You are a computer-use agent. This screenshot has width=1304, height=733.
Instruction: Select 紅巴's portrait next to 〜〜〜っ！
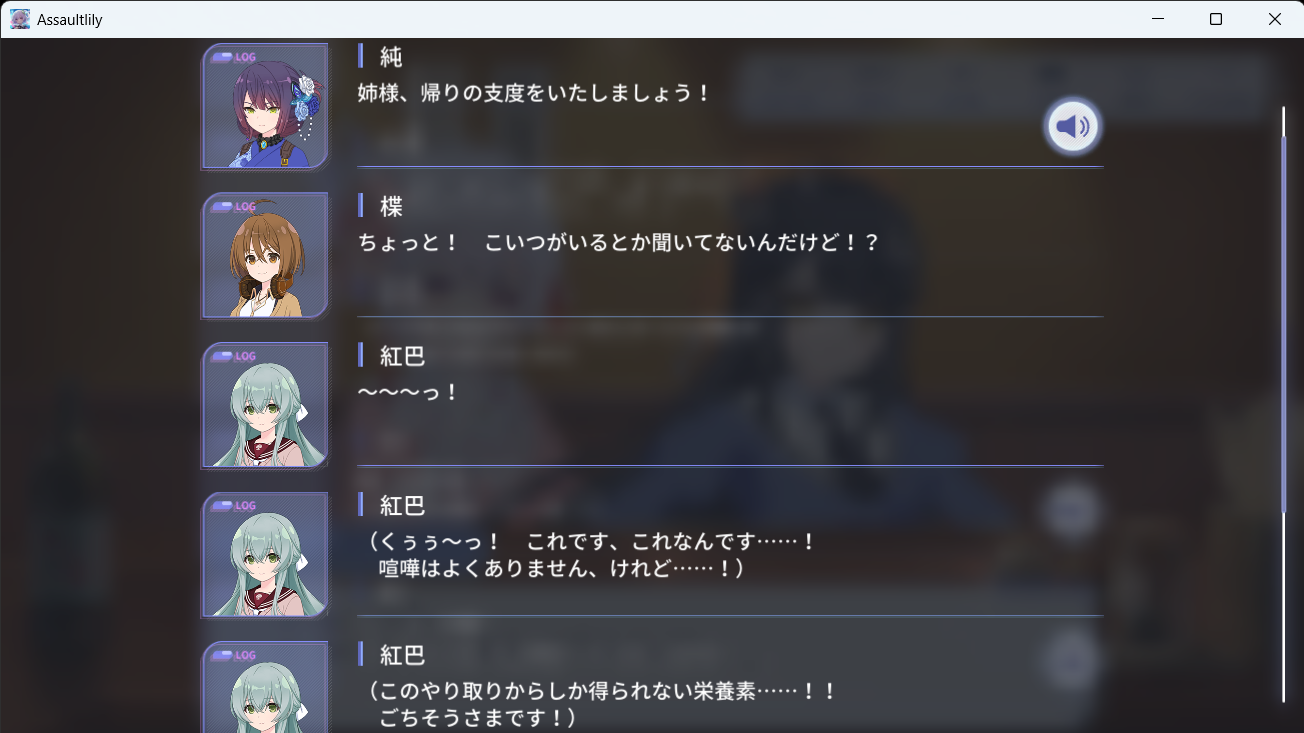[x=265, y=405]
